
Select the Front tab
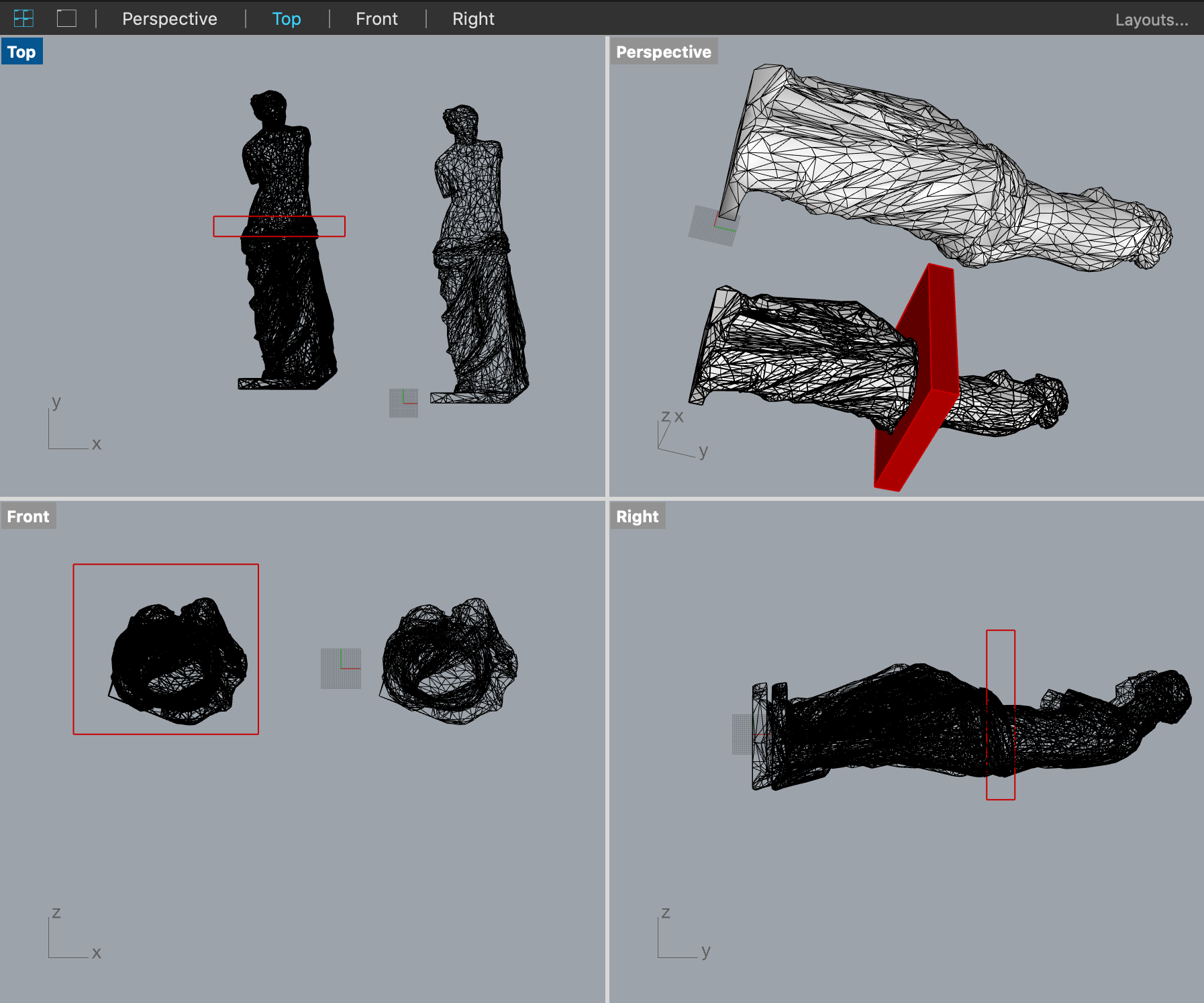(377, 19)
